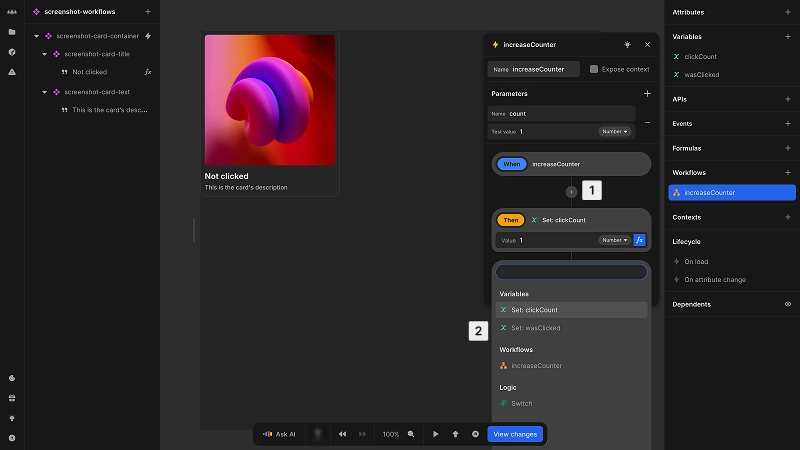
Task: Select Not clicked text row in tree
Action: (90, 72)
